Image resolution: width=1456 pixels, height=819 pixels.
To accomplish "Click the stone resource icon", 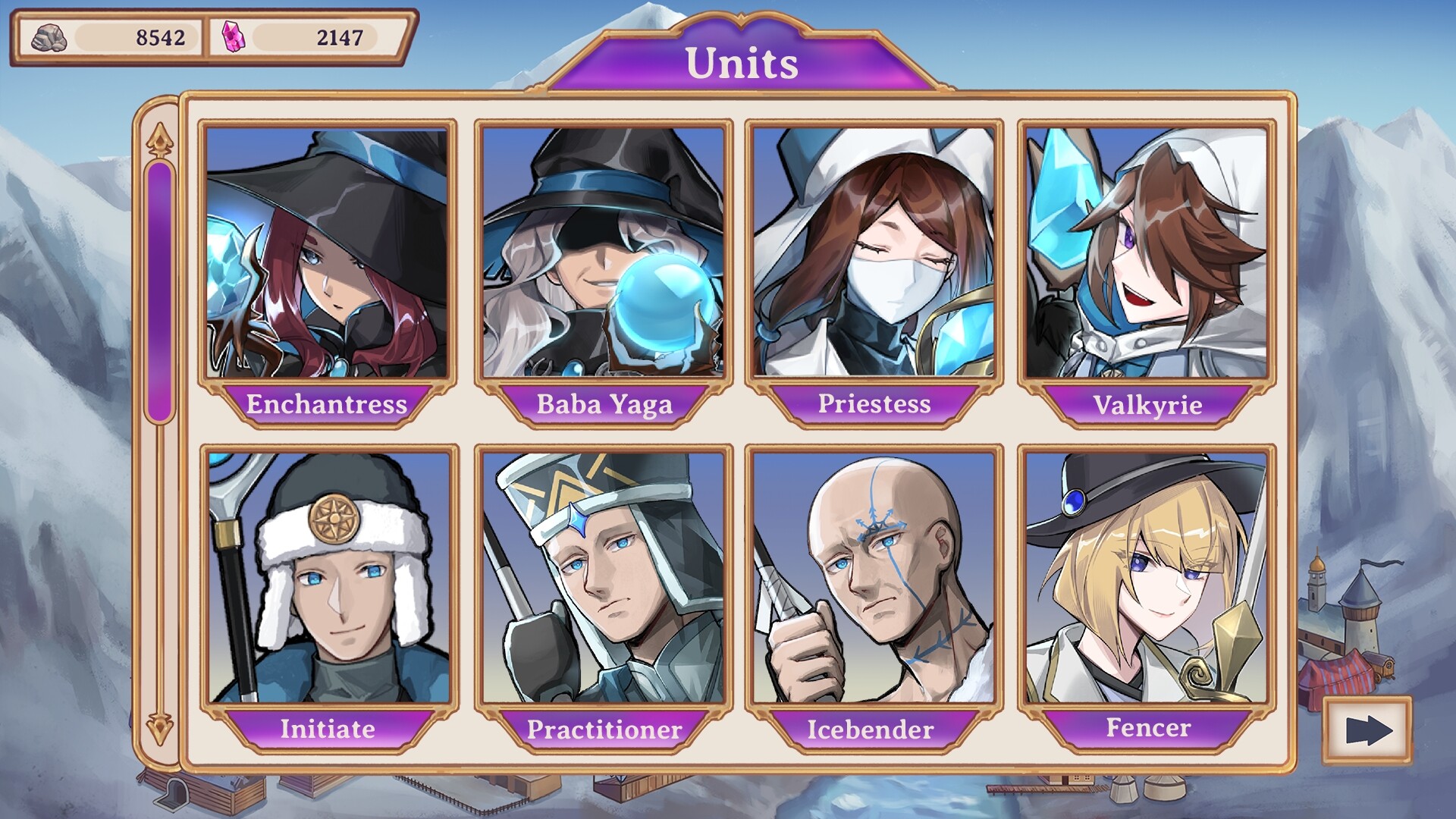I will (49, 37).
